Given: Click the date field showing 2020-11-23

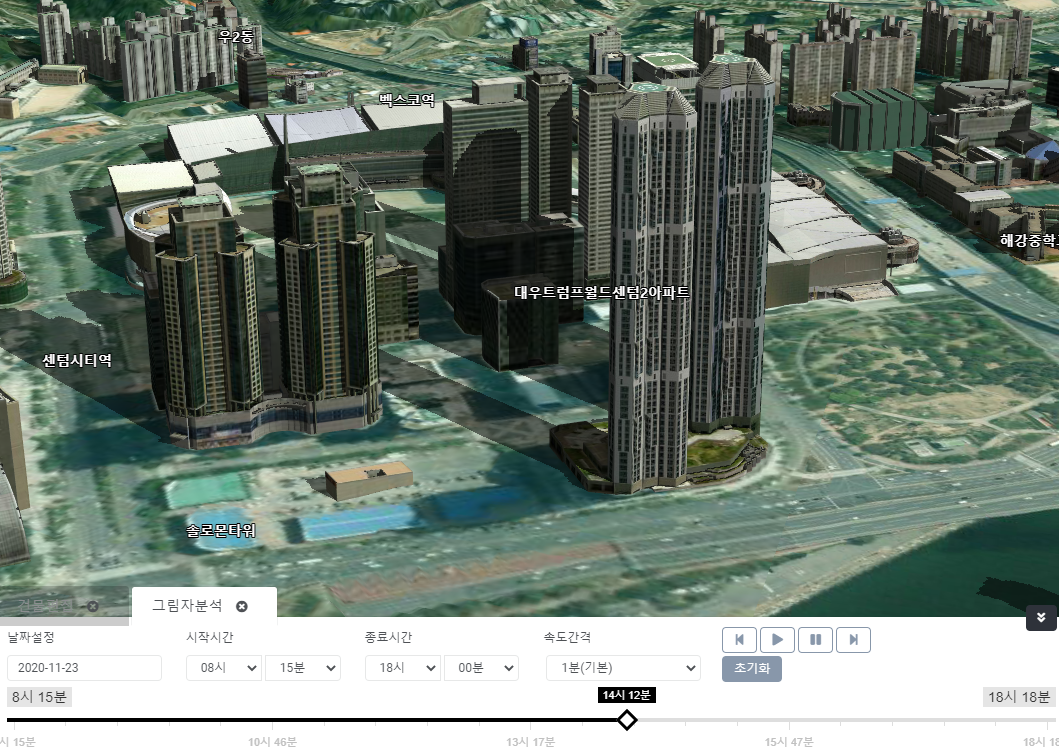Looking at the screenshot, I should point(84,668).
